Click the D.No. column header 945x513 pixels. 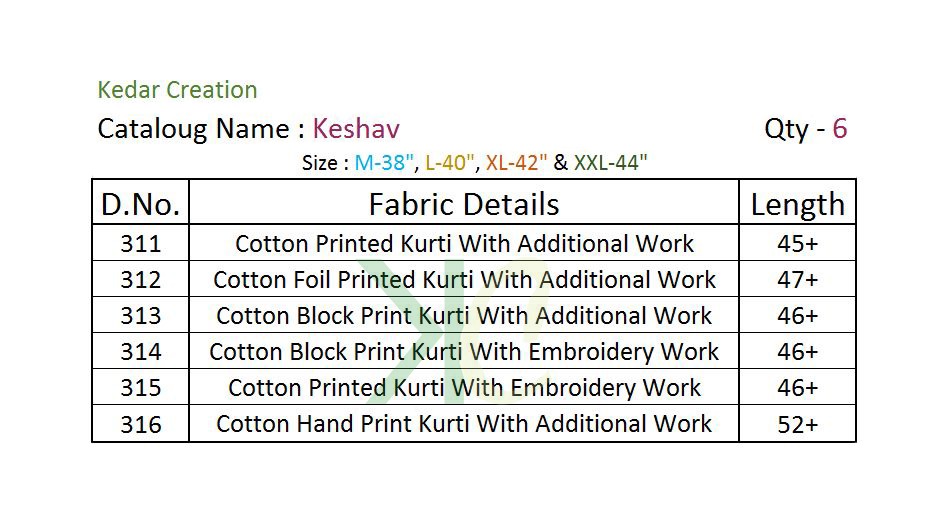coord(140,202)
